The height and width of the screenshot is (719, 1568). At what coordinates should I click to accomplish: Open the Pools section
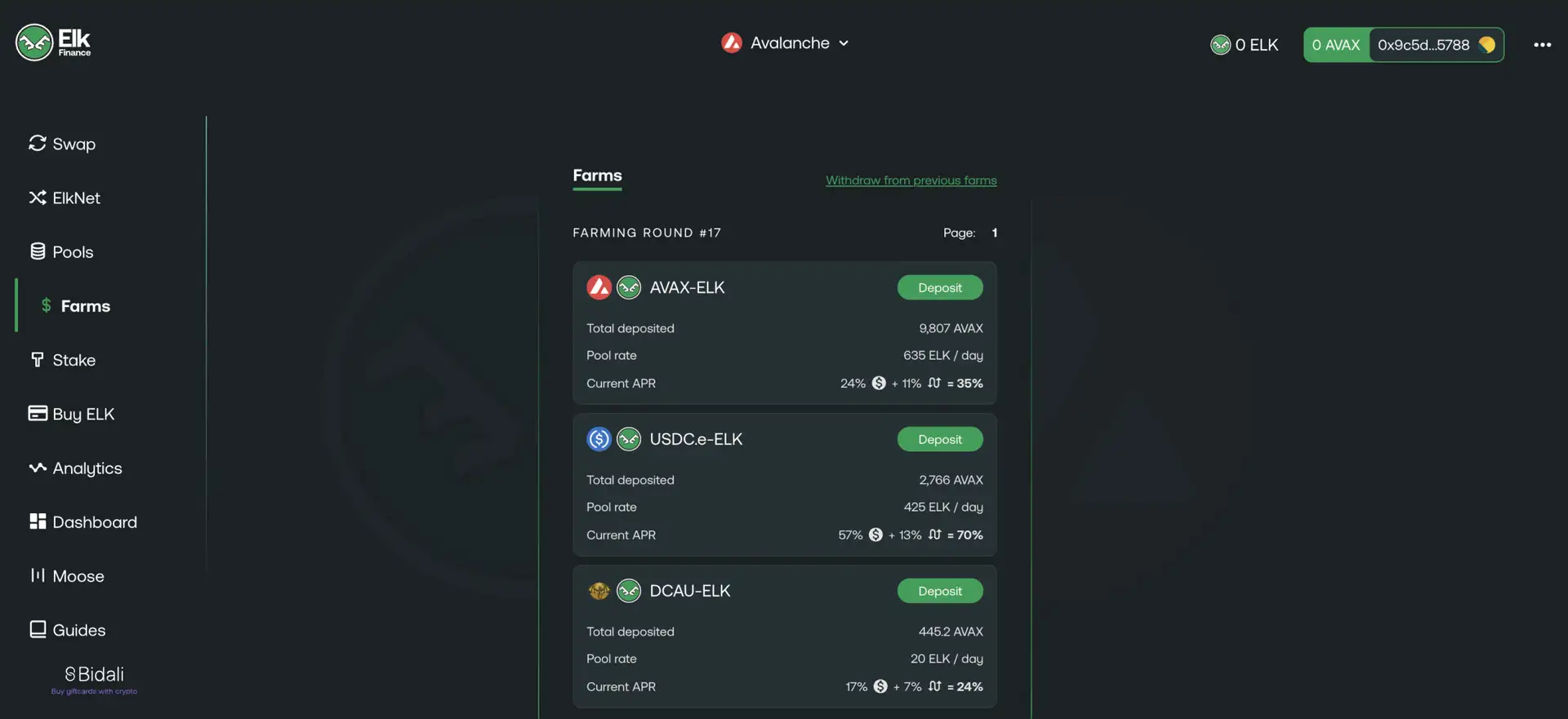[62, 251]
